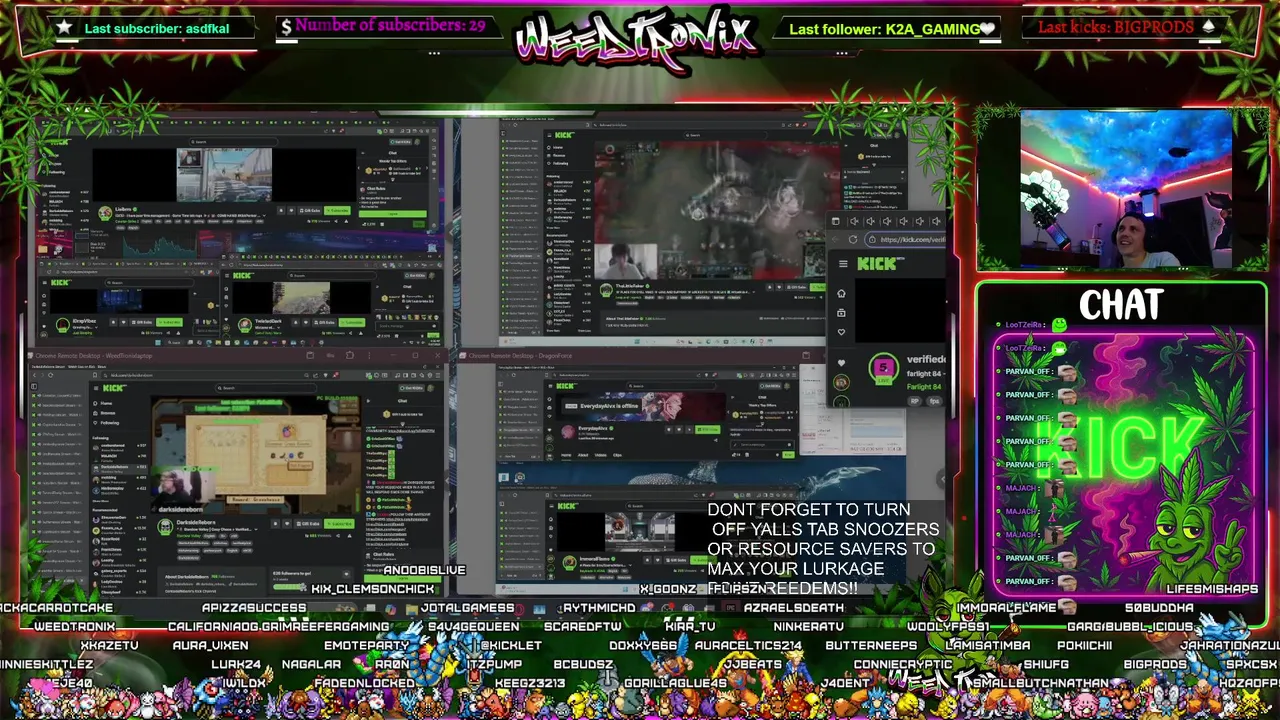Open Home in DarksideReborn window sidebar
The height and width of the screenshot is (720, 1280).
click(102, 403)
